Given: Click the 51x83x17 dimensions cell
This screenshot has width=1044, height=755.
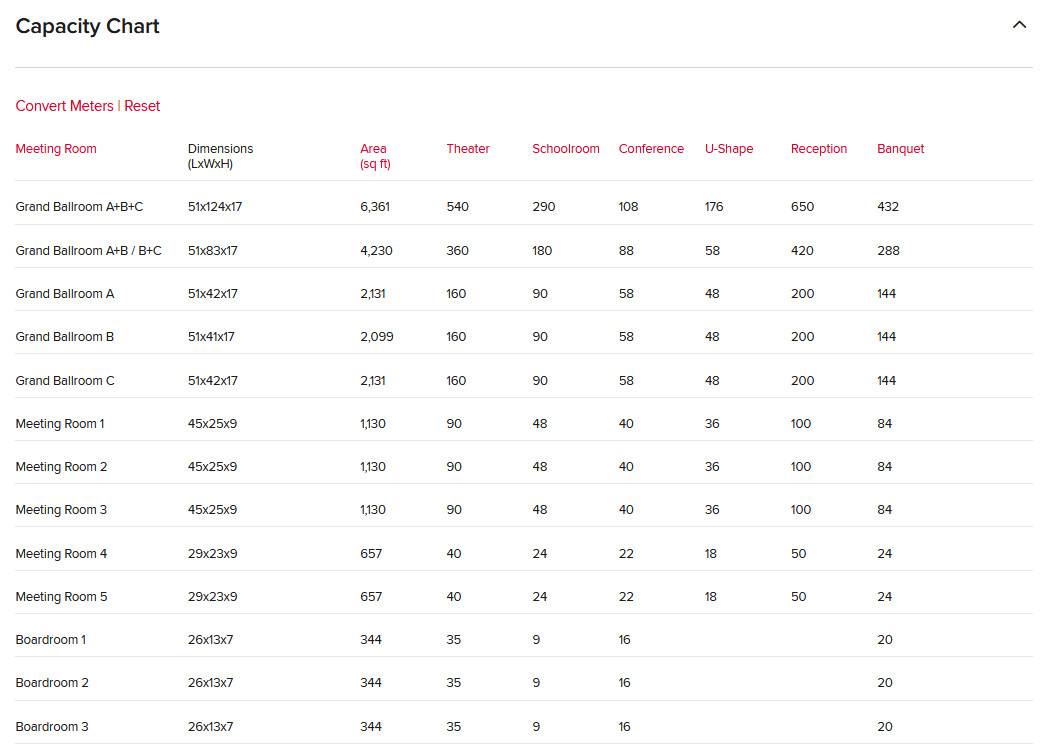Looking at the screenshot, I should click(x=212, y=250).
